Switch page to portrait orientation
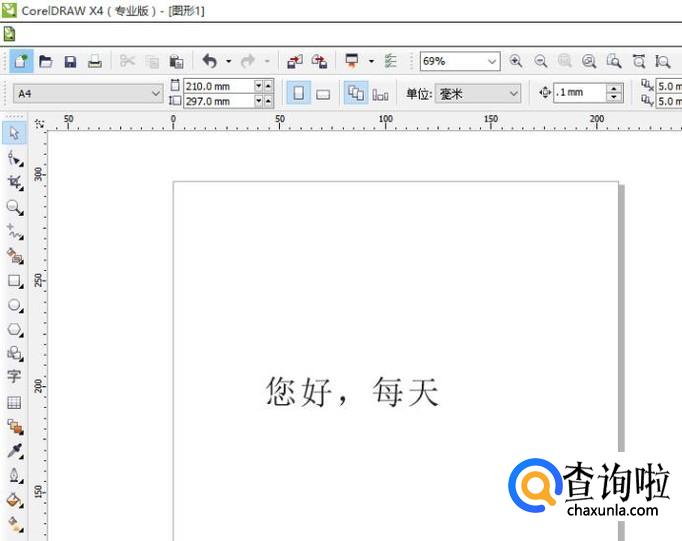The height and width of the screenshot is (541, 682). pyautogui.click(x=298, y=94)
